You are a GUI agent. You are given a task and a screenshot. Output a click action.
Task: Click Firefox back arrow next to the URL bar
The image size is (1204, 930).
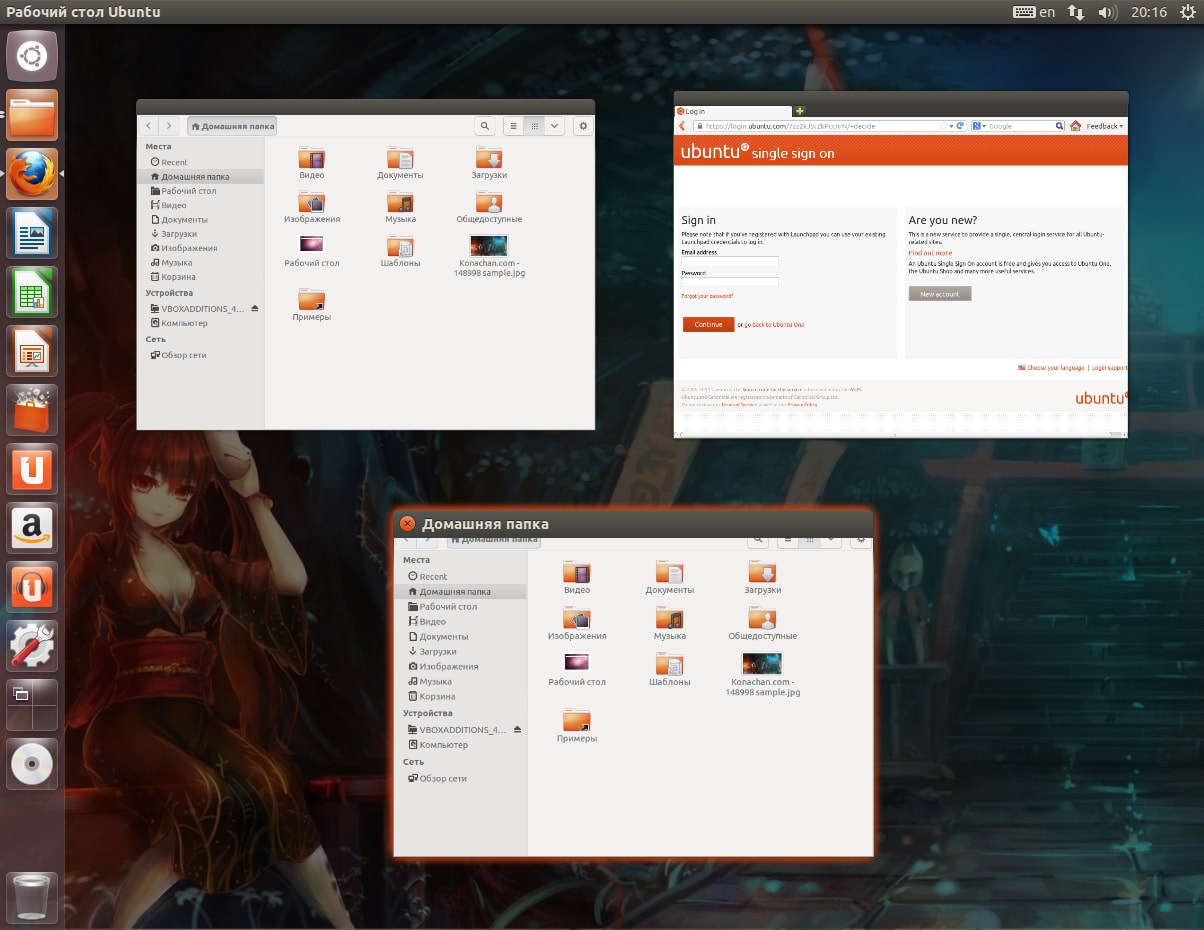(x=682, y=126)
